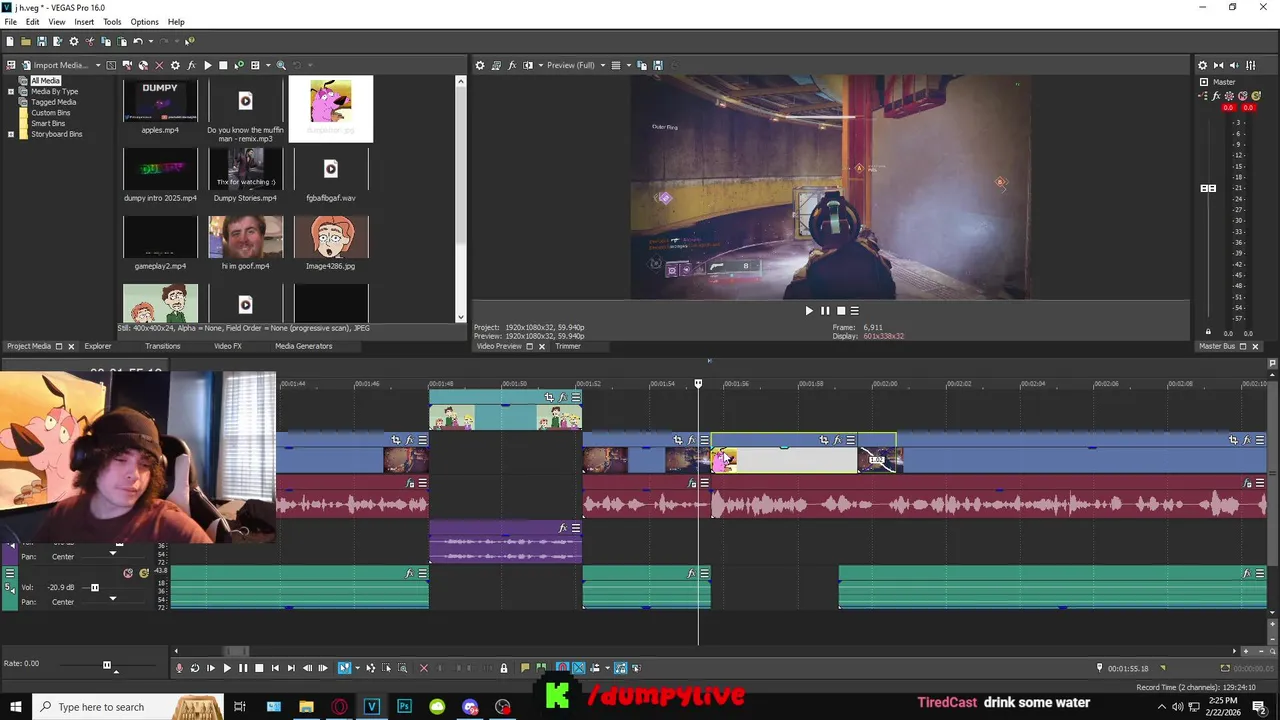Stop timeline playback in transport bar

[258, 668]
